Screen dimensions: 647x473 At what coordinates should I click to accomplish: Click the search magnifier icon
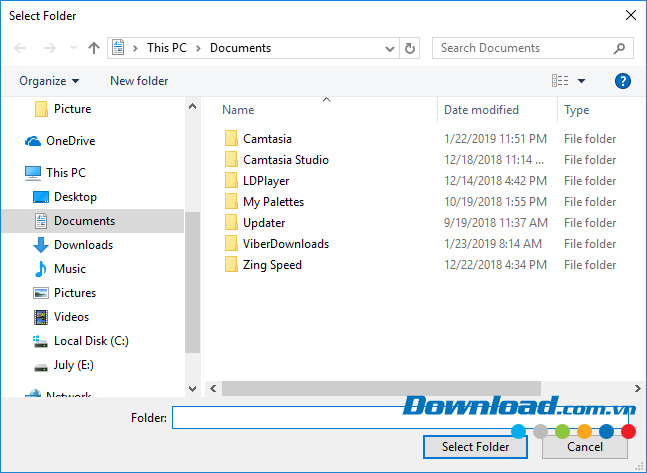pyautogui.click(x=620, y=48)
